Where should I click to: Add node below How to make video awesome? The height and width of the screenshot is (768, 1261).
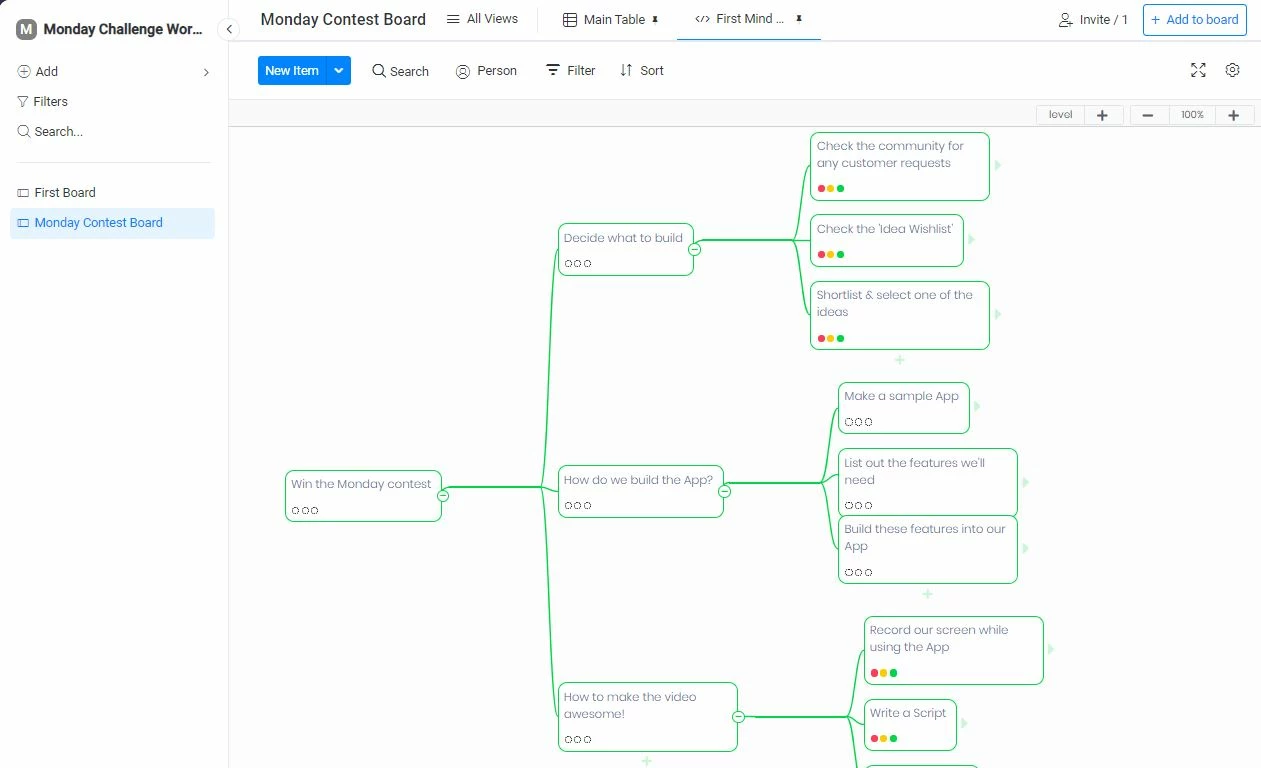point(647,761)
